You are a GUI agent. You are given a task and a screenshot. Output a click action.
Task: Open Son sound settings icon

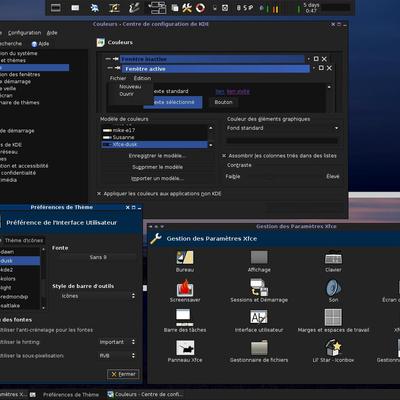coord(333,288)
